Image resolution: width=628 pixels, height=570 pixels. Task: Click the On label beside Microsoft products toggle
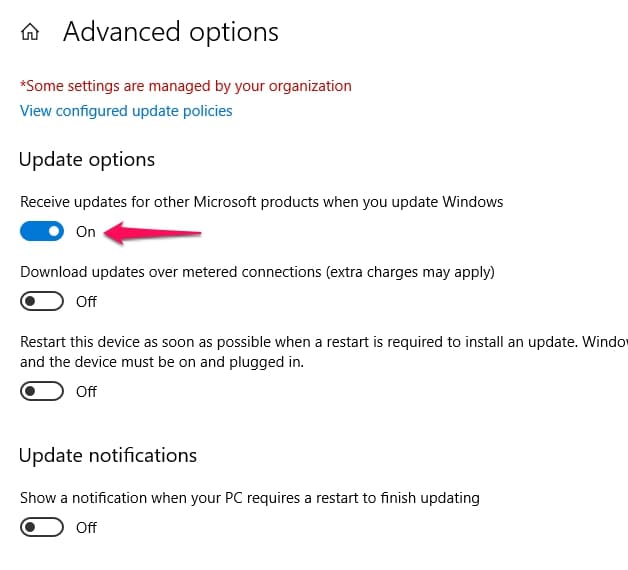click(86, 232)
